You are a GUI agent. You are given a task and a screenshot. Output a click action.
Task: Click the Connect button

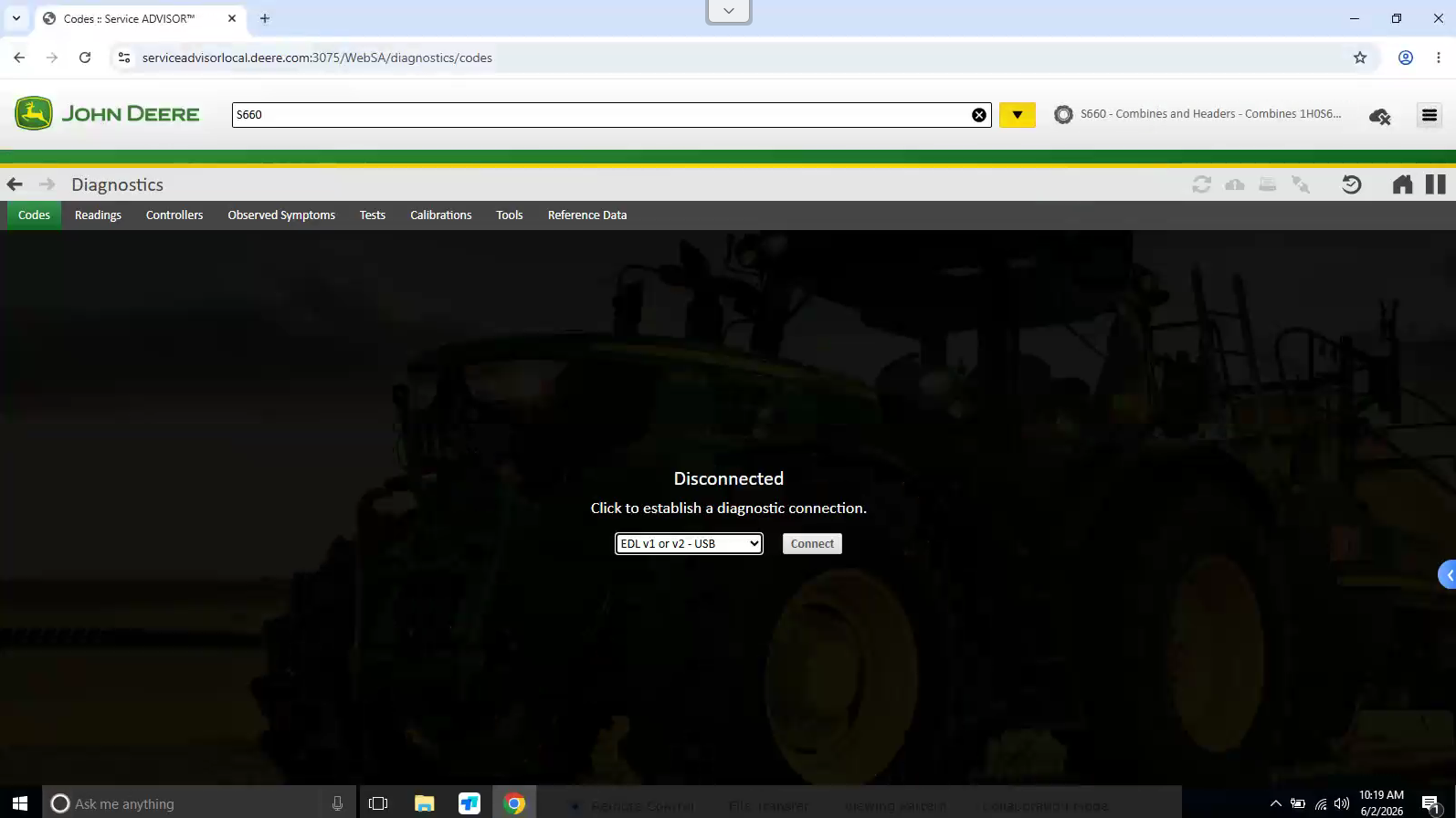click(812, 544)
